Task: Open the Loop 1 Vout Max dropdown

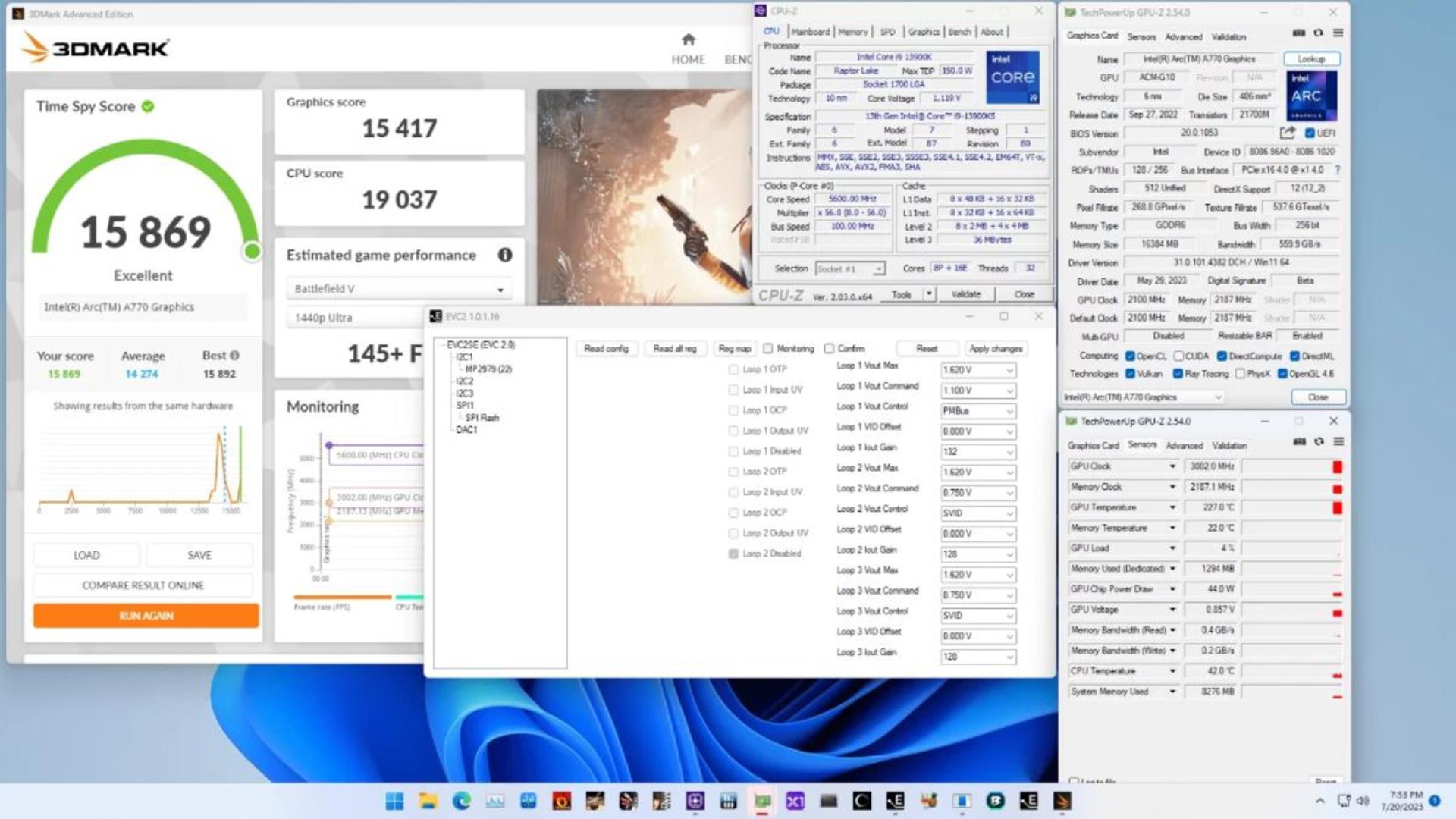Action: [1006, 369]
